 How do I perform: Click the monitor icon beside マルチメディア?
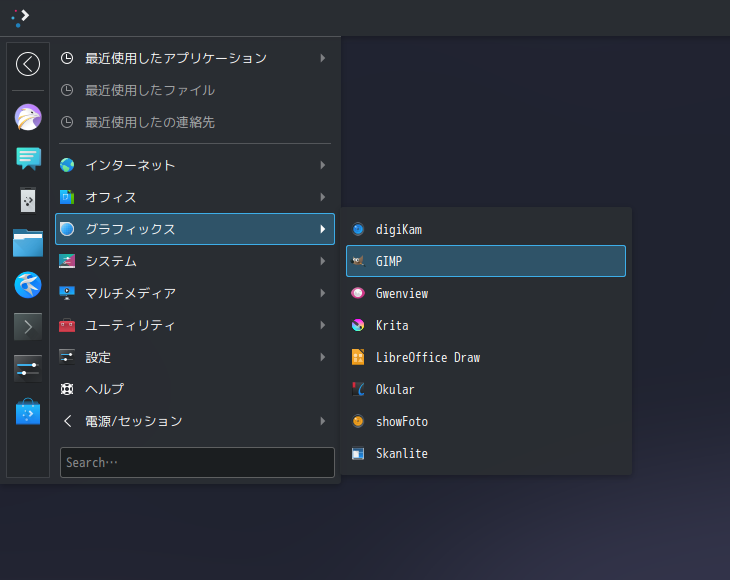[67, 293]
